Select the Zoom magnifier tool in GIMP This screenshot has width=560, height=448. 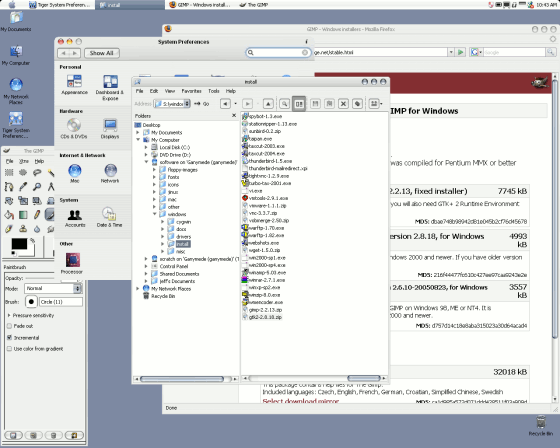point(37,186)
